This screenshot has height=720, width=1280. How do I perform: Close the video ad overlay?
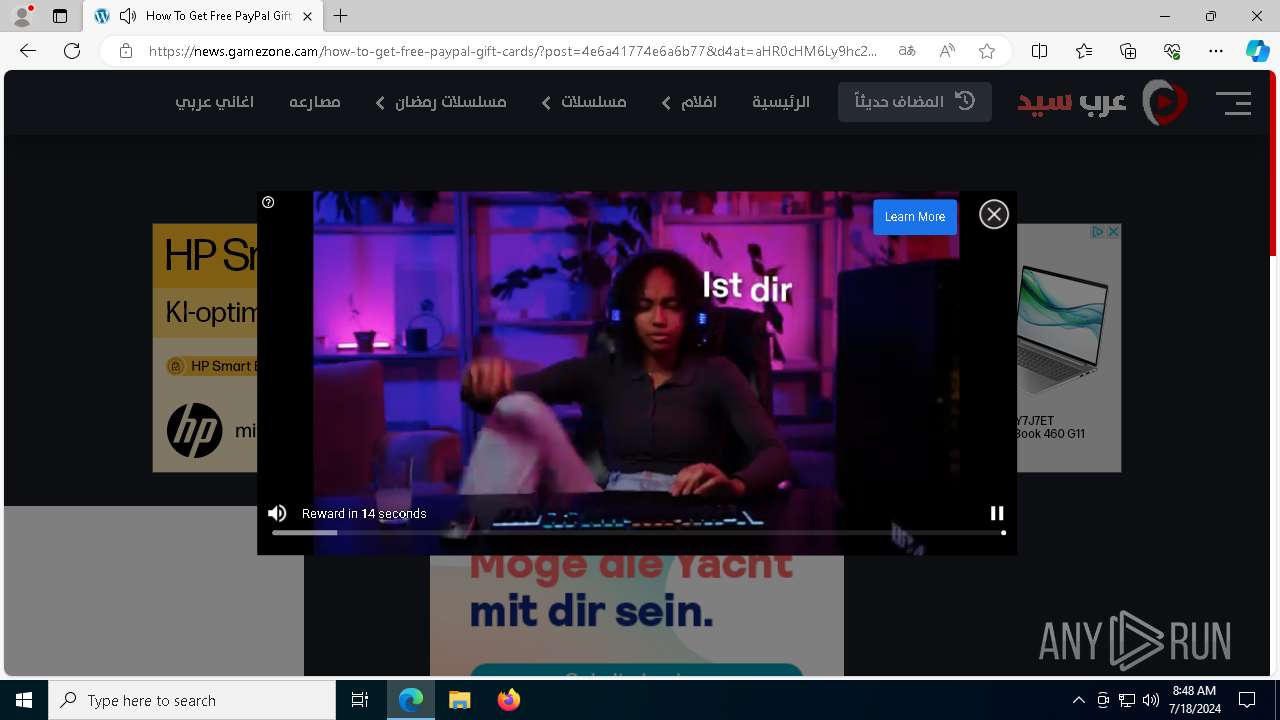(x=994, y=214)
